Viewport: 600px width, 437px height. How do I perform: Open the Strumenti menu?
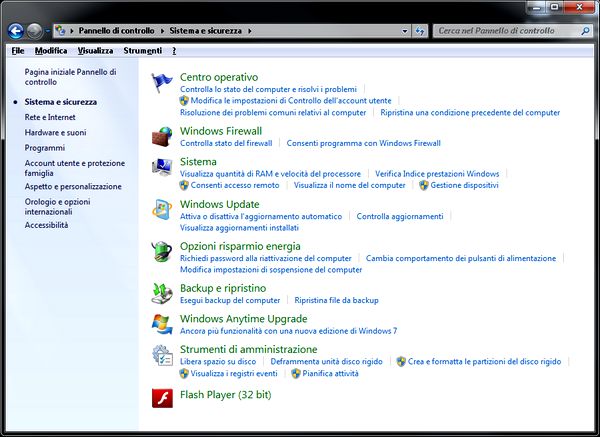click(143, 51)
